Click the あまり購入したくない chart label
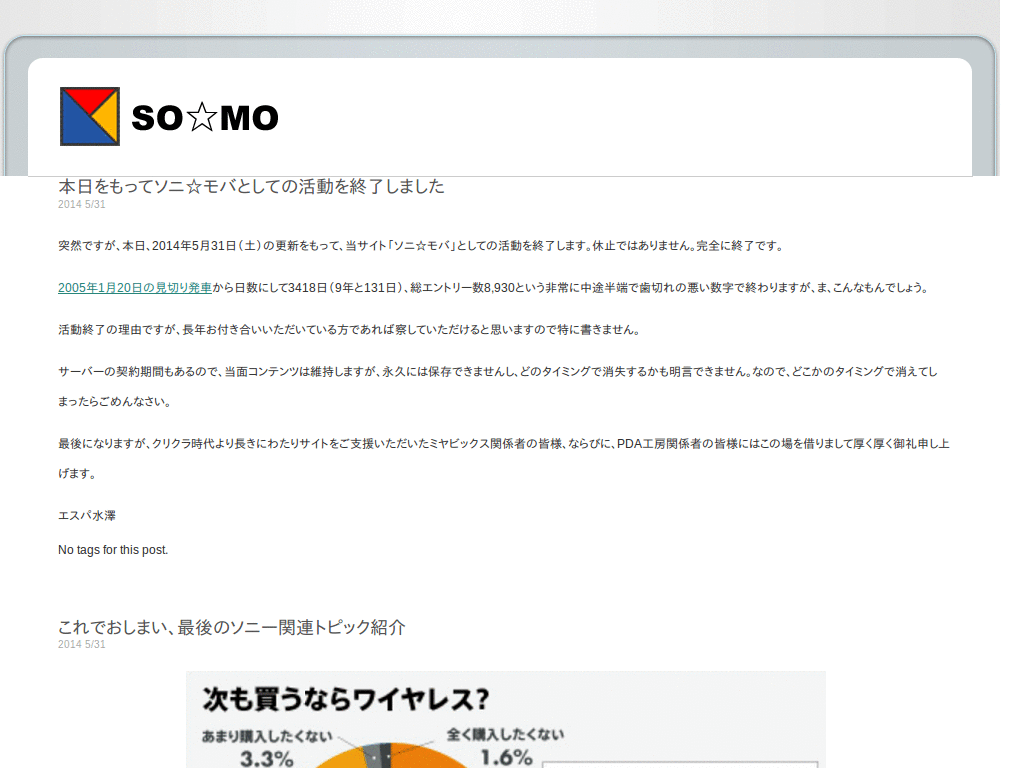This screenshot has height=768, width=1024. click(267, 736)
